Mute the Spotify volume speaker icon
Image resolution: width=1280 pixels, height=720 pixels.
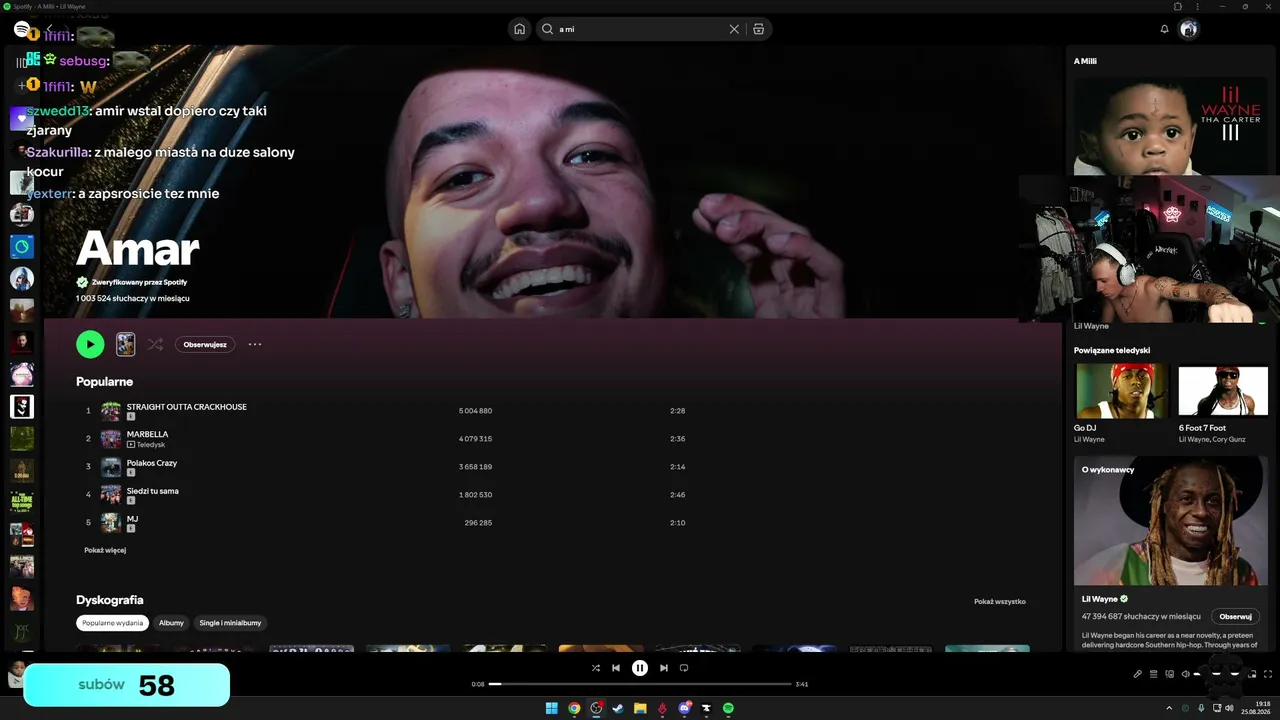[x=1185, y=674]
